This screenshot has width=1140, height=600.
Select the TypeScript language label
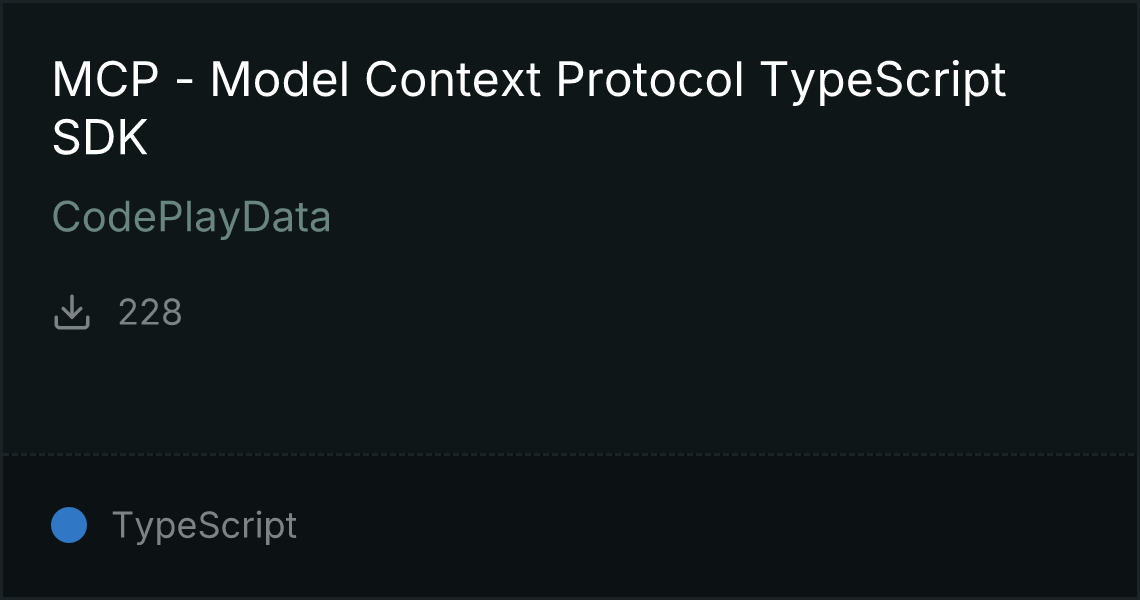[x=204, y=525]
